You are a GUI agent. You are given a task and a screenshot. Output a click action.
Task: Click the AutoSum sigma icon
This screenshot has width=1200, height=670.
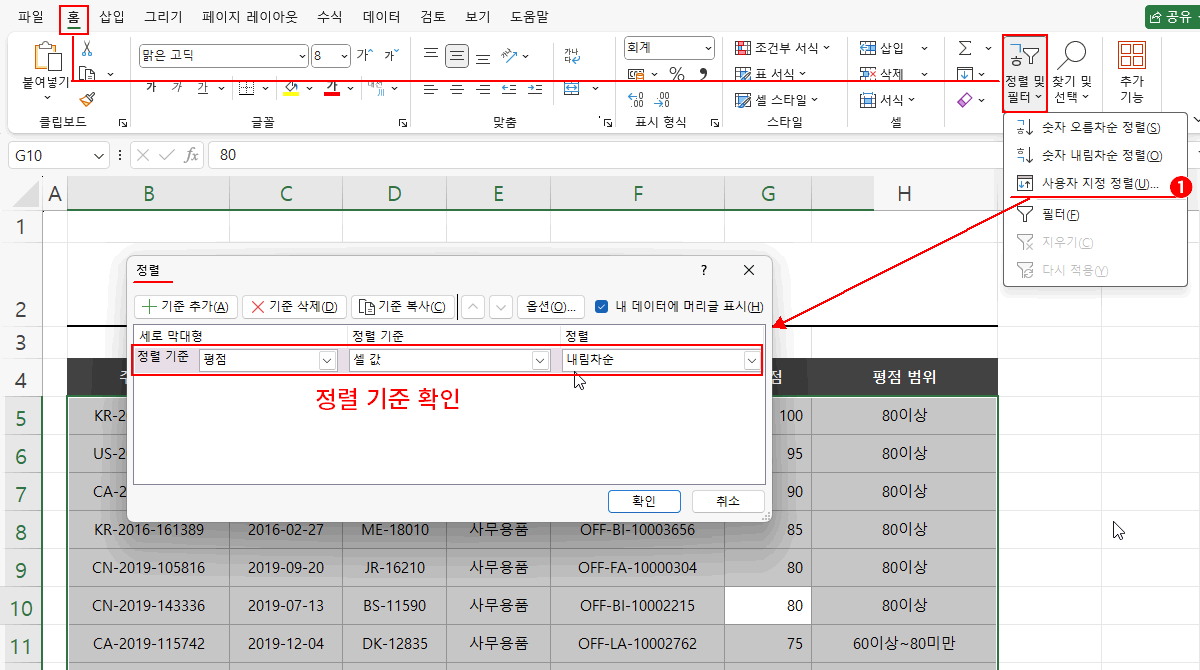point(965,48)
